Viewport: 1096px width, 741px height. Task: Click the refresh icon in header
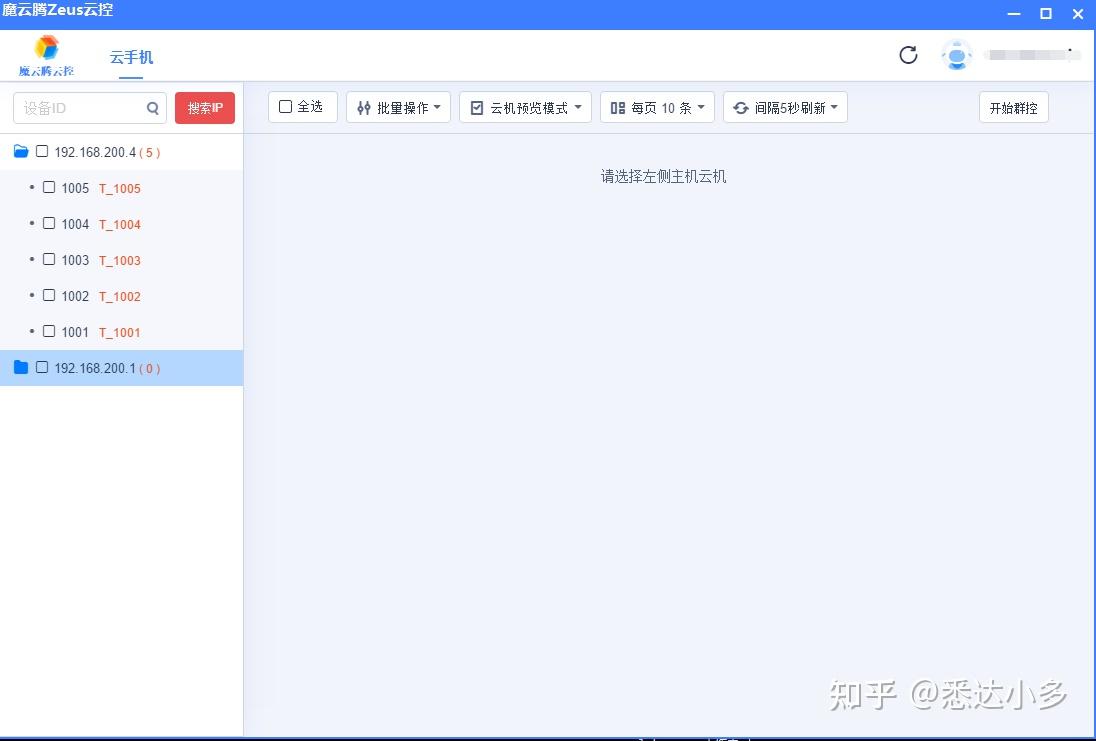pos(908,55)
